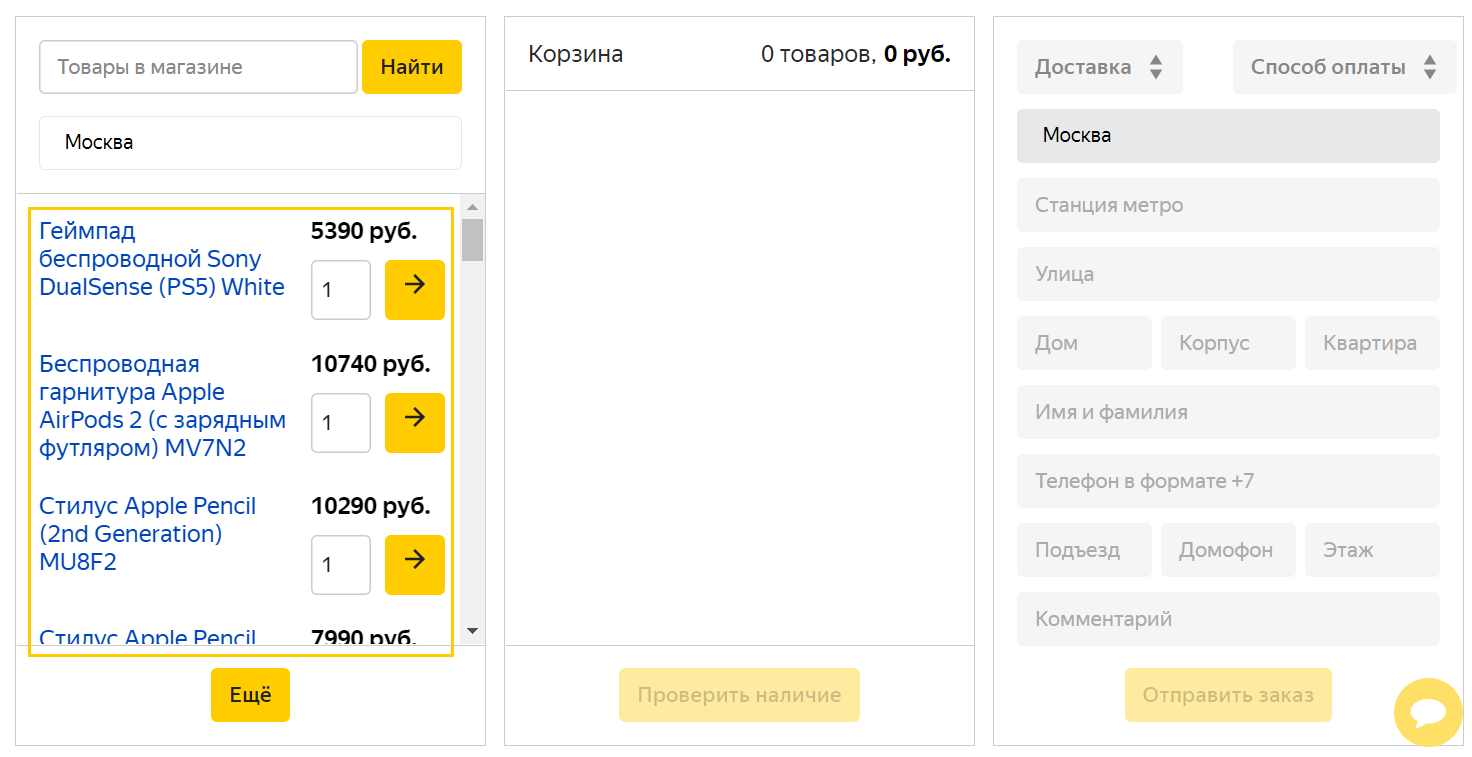
Task: Open the chat bubble widget
Action: [1428, 712]
